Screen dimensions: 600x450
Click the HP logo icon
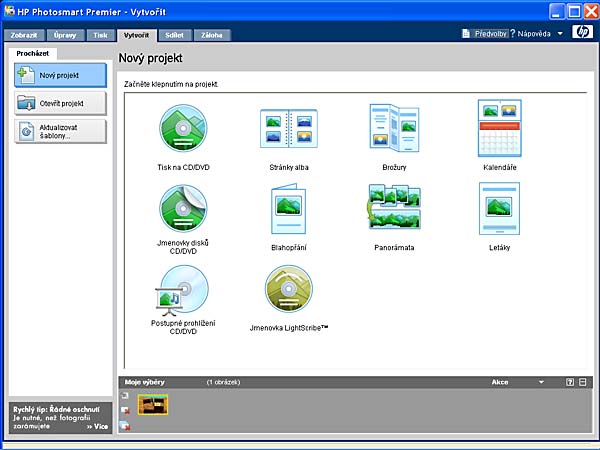point(583,33)
